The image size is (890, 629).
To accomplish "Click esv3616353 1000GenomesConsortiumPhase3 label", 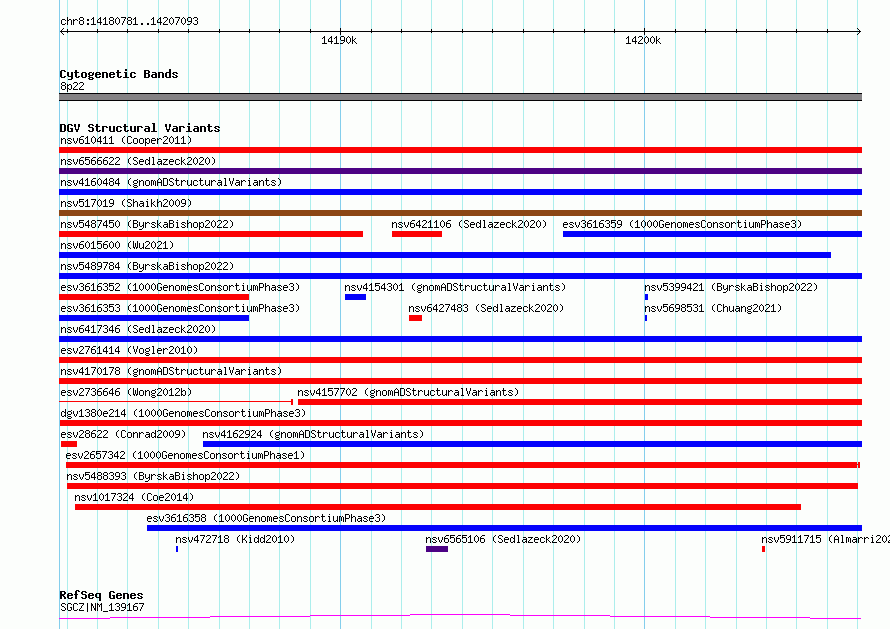I will pos(180,308).
